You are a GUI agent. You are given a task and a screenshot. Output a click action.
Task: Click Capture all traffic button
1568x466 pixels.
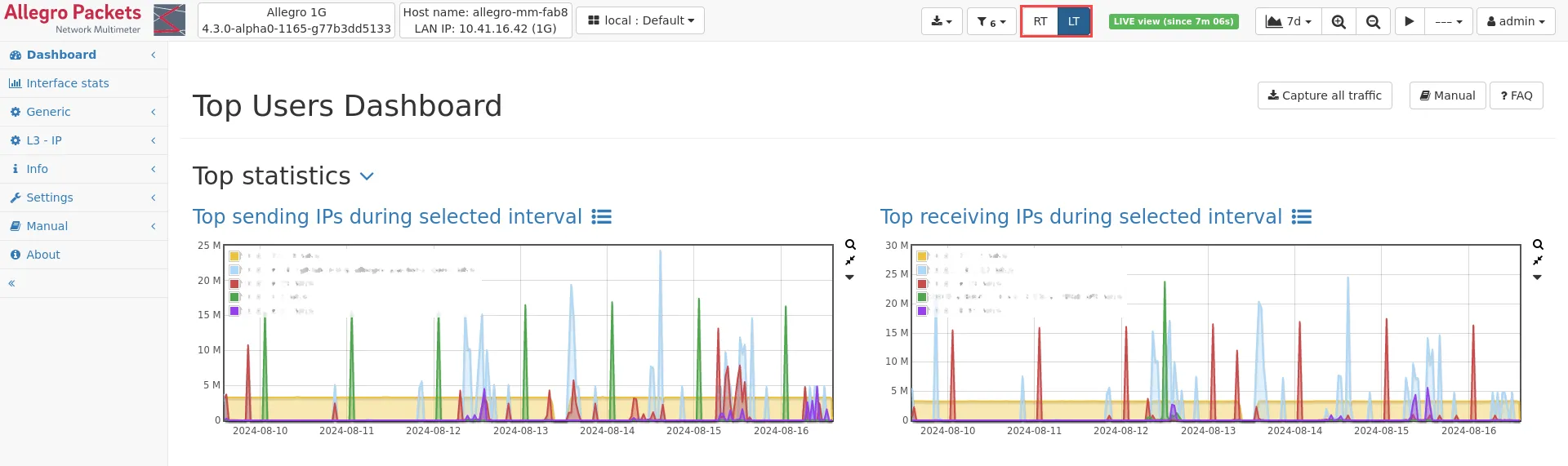[1324, 95]
